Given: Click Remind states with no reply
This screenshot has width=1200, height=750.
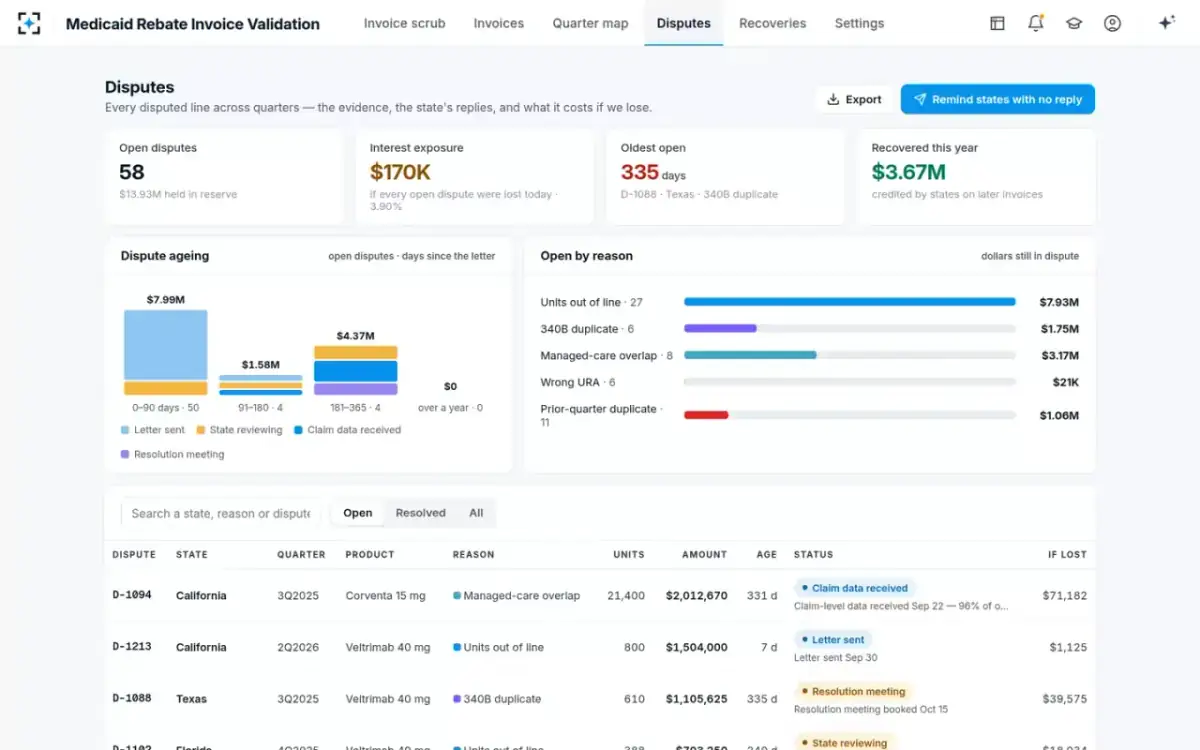Looking at the screenshot, I should (997, 99).
